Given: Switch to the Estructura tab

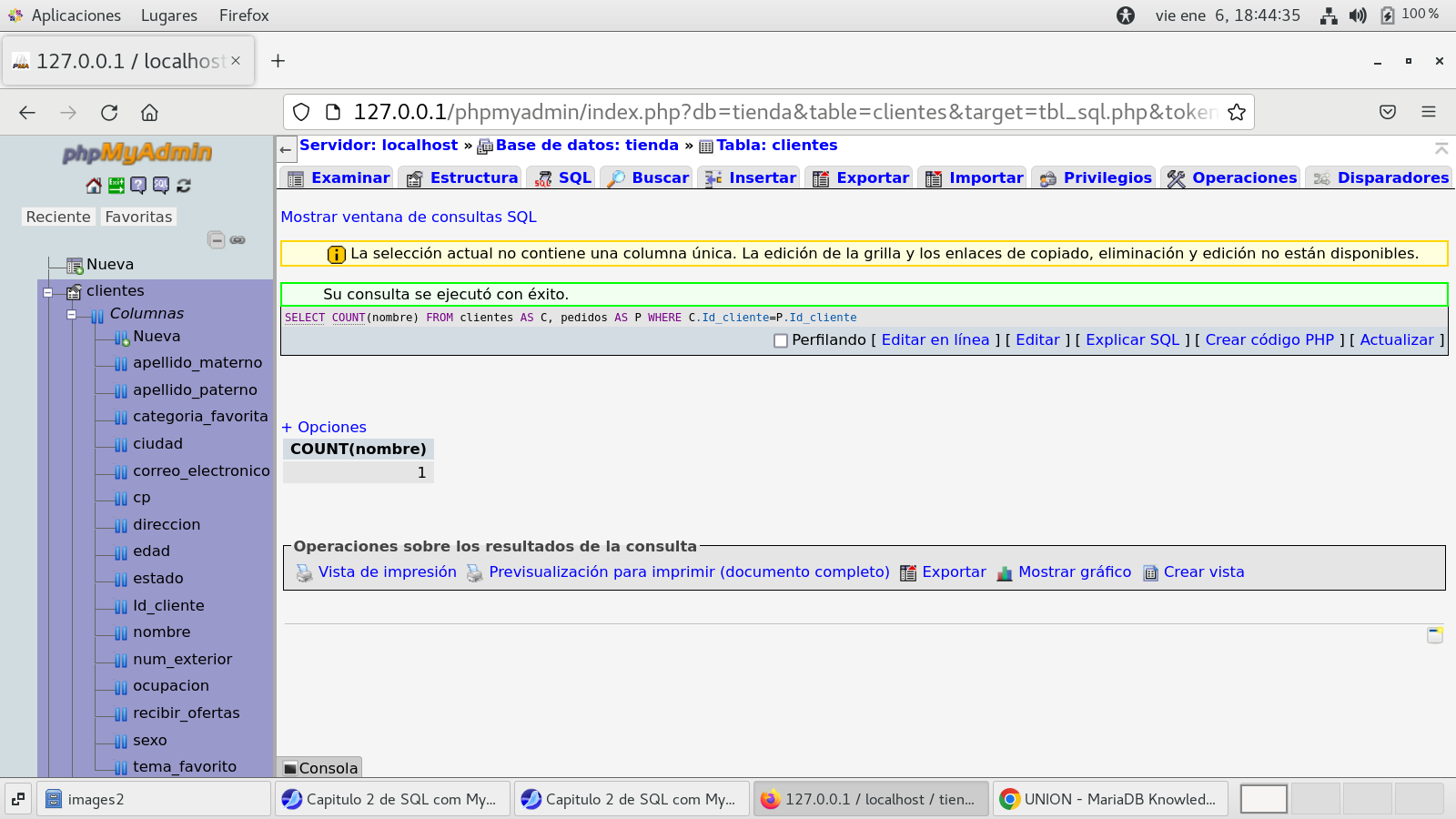Looking at the screenshot, I should coord(462,178).
